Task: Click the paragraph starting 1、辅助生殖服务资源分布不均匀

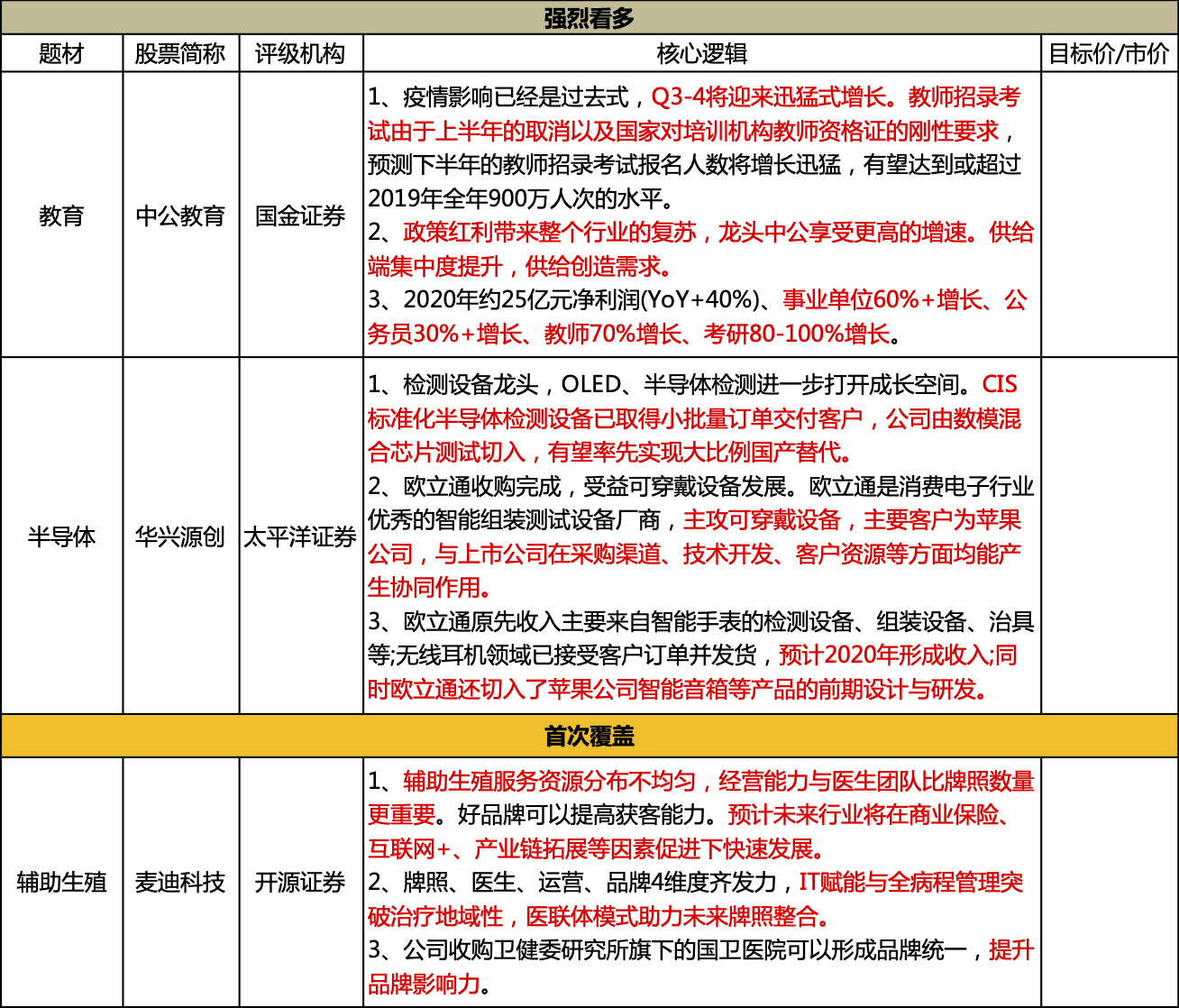Action: (x=700, y=815)
